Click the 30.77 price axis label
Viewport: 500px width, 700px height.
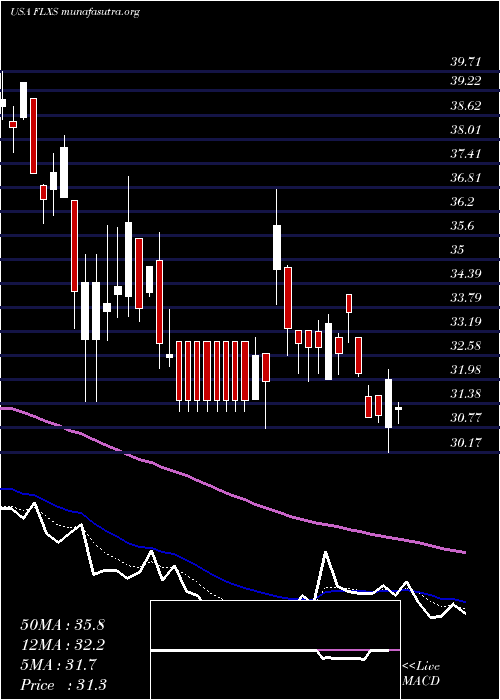click(x=465, y=418)
